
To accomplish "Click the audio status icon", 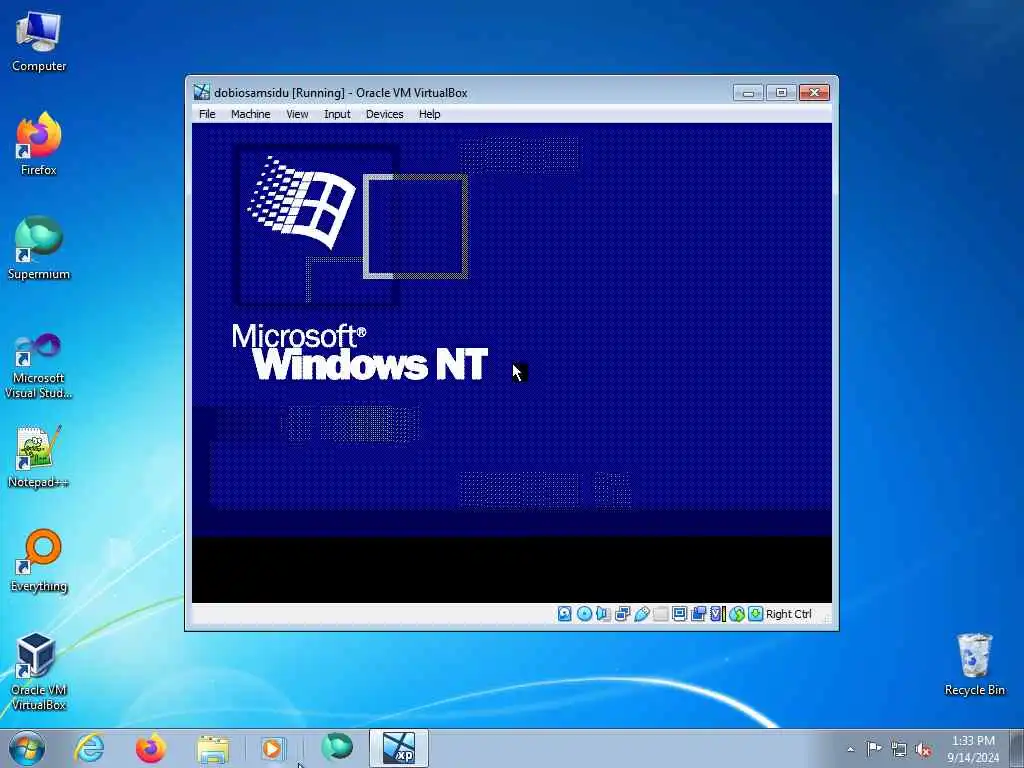I will 603,614.
